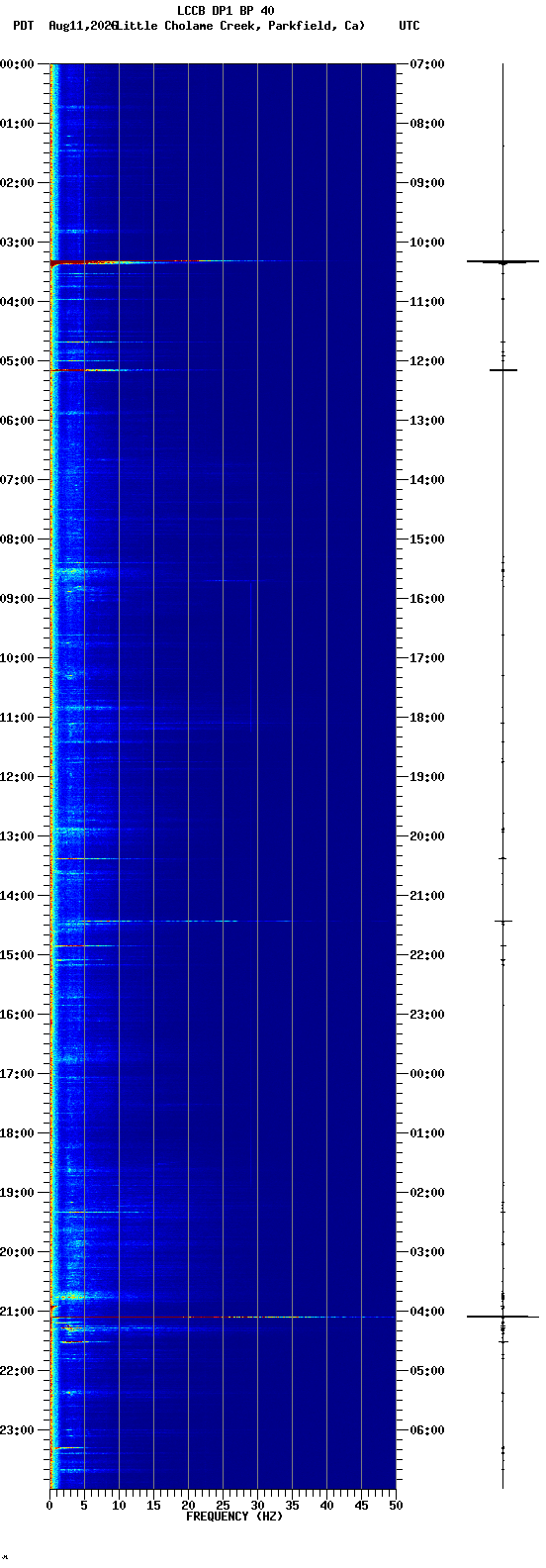Click the '25' frequency tick label
546x1568 pixels.
(x=223, y=1506)
